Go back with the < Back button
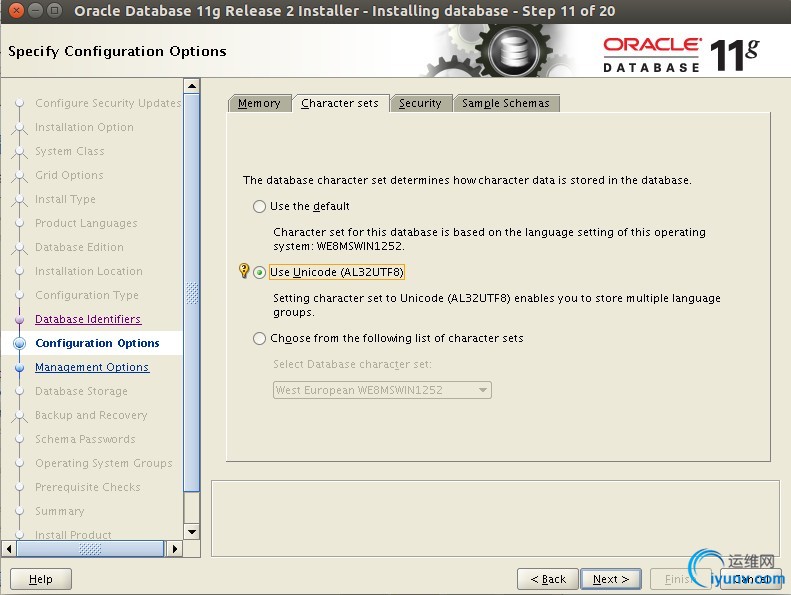The width and height of the screenshot is (791, 595). [x=548, y=579]
